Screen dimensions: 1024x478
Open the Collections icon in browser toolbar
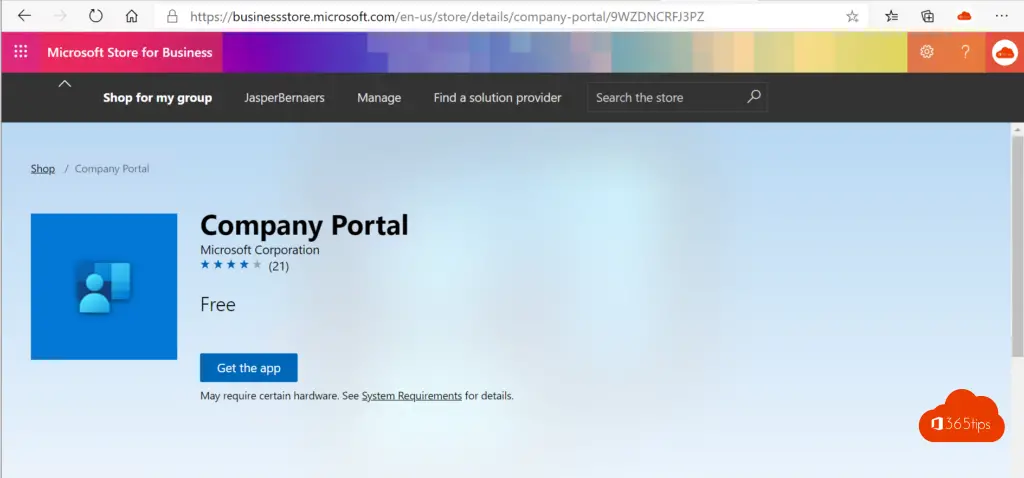click(x=927, y=16)
